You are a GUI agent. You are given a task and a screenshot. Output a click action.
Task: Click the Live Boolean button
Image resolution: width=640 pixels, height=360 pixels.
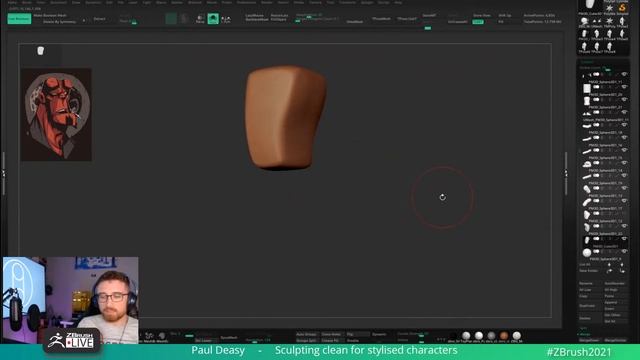pos(19,18)
